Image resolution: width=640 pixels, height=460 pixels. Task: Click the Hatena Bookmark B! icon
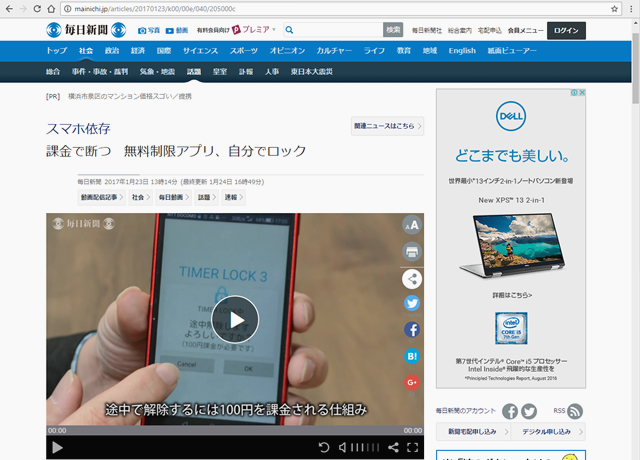(411, 356)
